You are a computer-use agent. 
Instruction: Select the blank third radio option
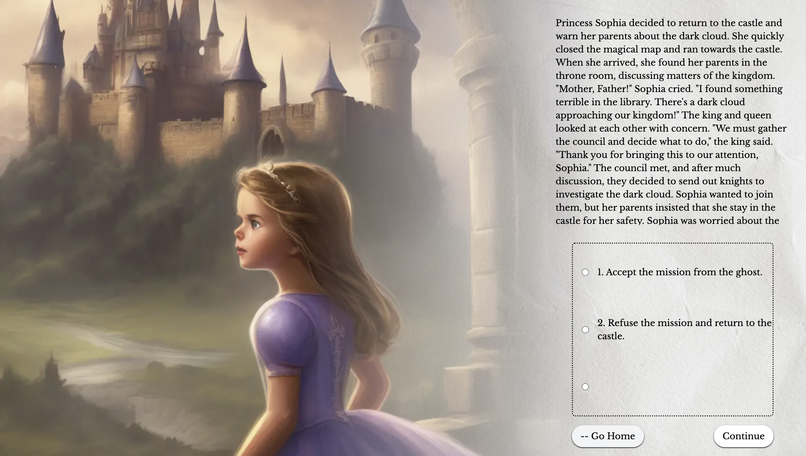click(585, 387)
